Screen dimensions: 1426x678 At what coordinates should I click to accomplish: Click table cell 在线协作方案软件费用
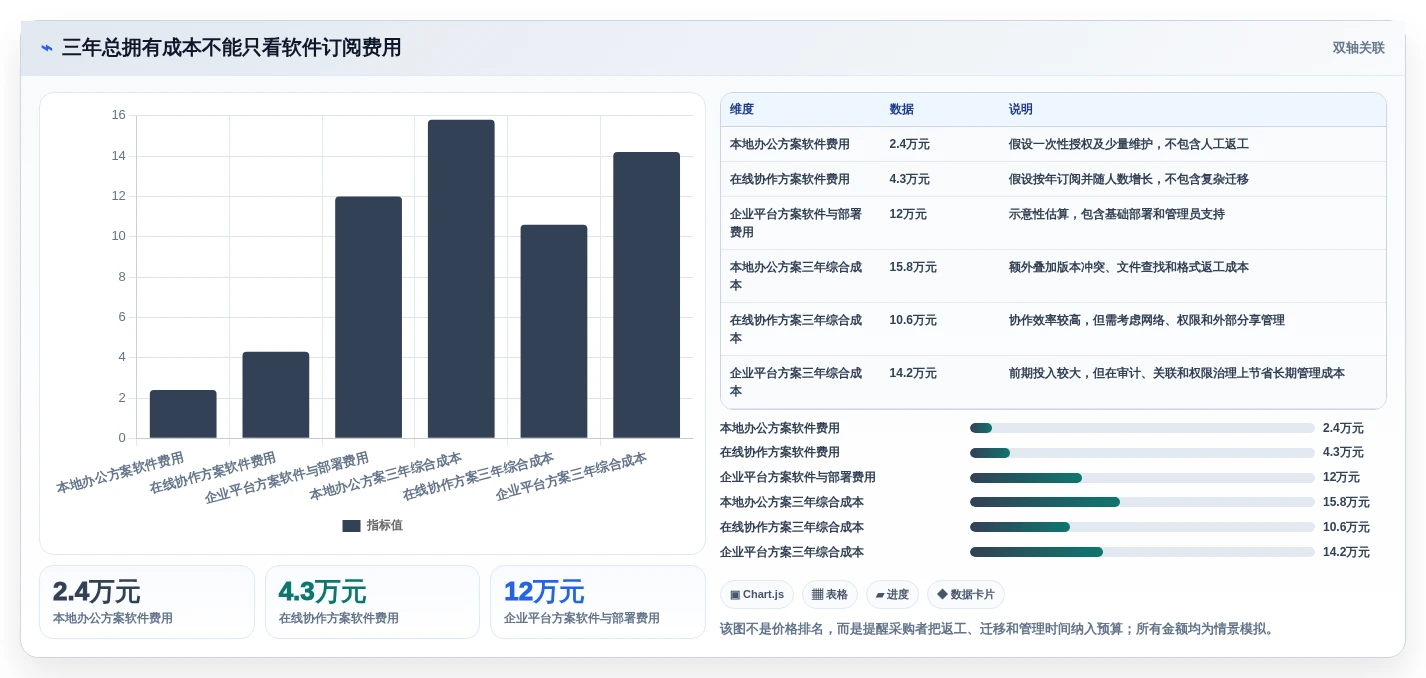[790, 179]
